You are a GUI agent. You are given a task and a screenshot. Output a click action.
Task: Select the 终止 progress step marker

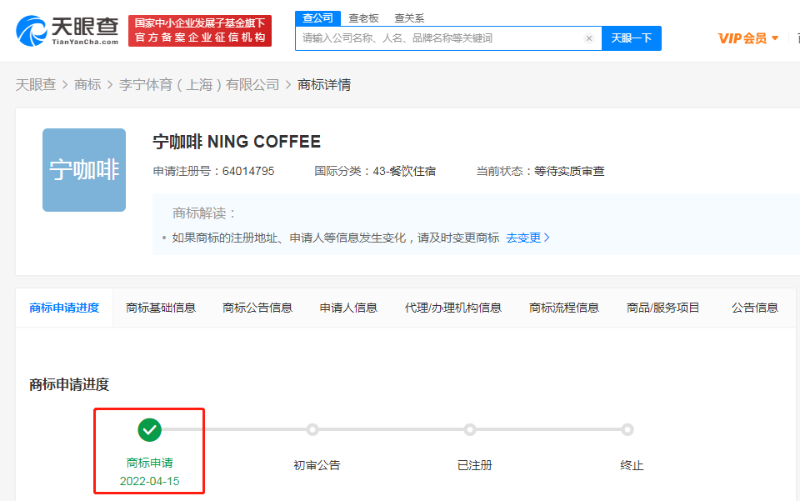point(628,430)
